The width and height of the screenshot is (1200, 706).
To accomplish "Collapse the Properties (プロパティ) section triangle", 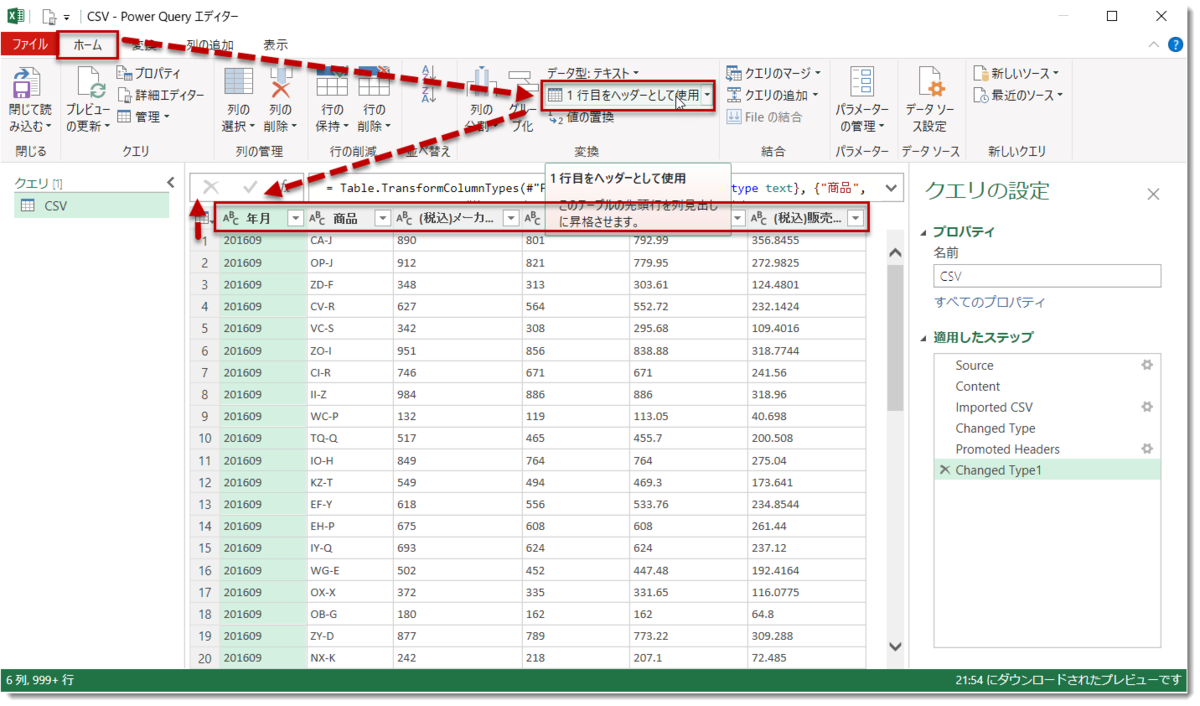I will (x=923, y=232).
